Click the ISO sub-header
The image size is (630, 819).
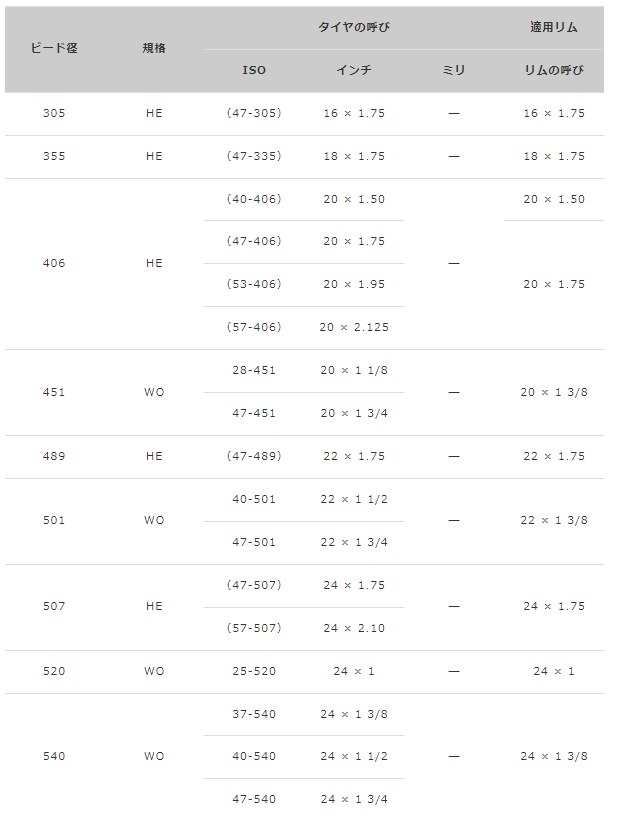pos(254,71)
